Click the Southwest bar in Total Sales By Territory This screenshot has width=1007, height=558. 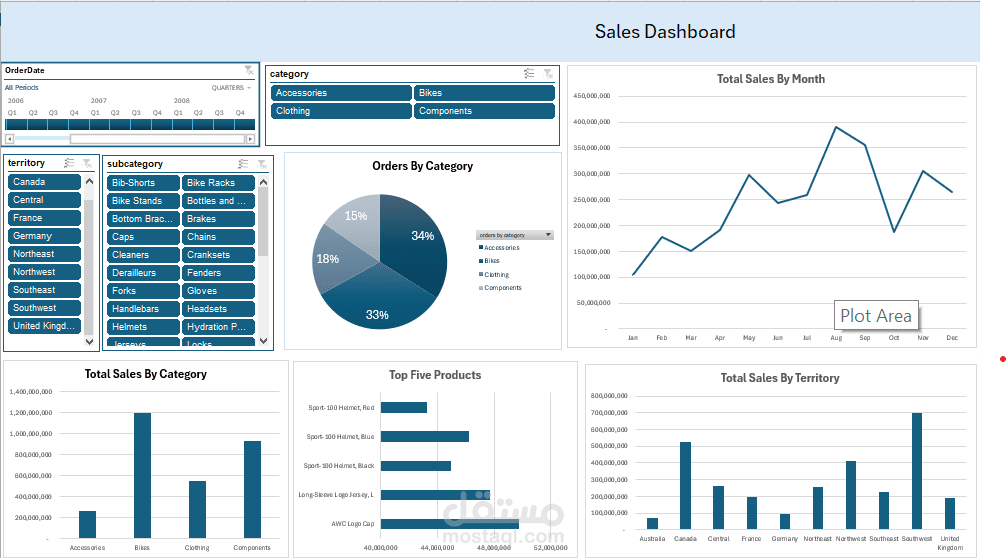916,471
